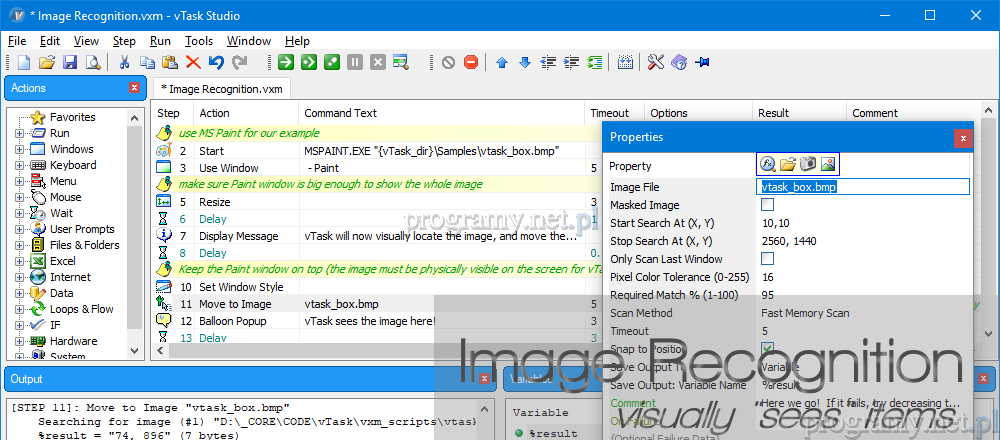Click the green Run script toolbar icon

pos(285,63)
